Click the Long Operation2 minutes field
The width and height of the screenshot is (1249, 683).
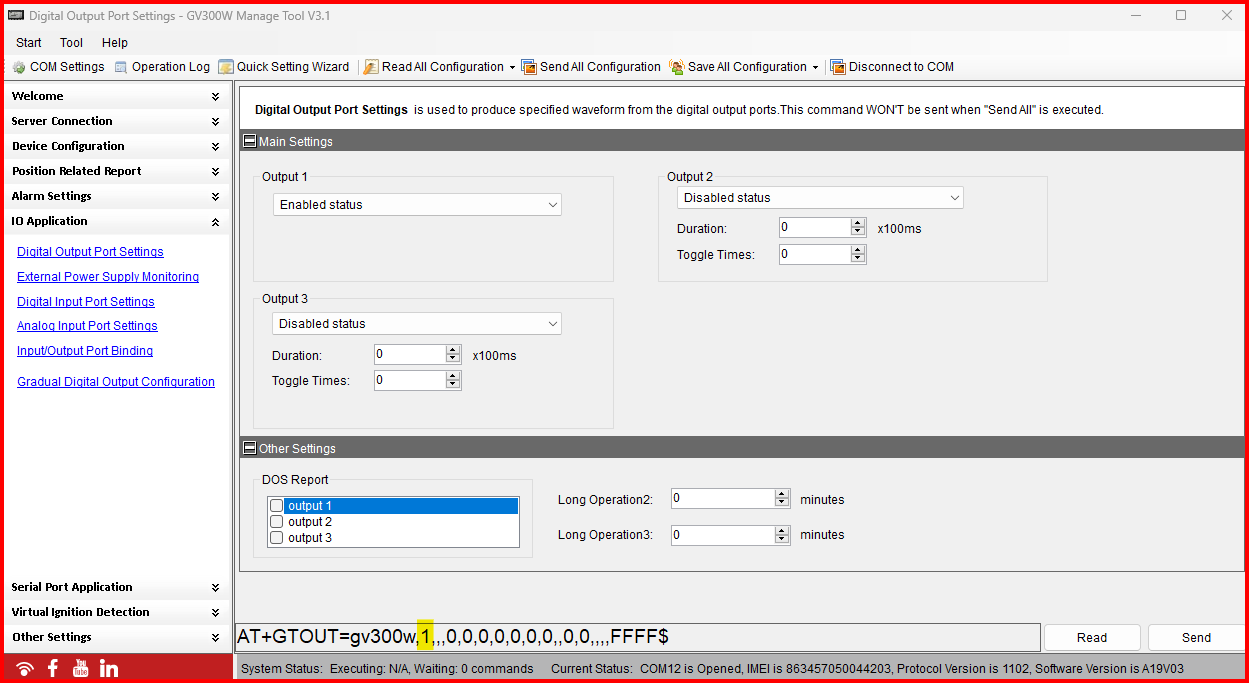tap(722, 499)
